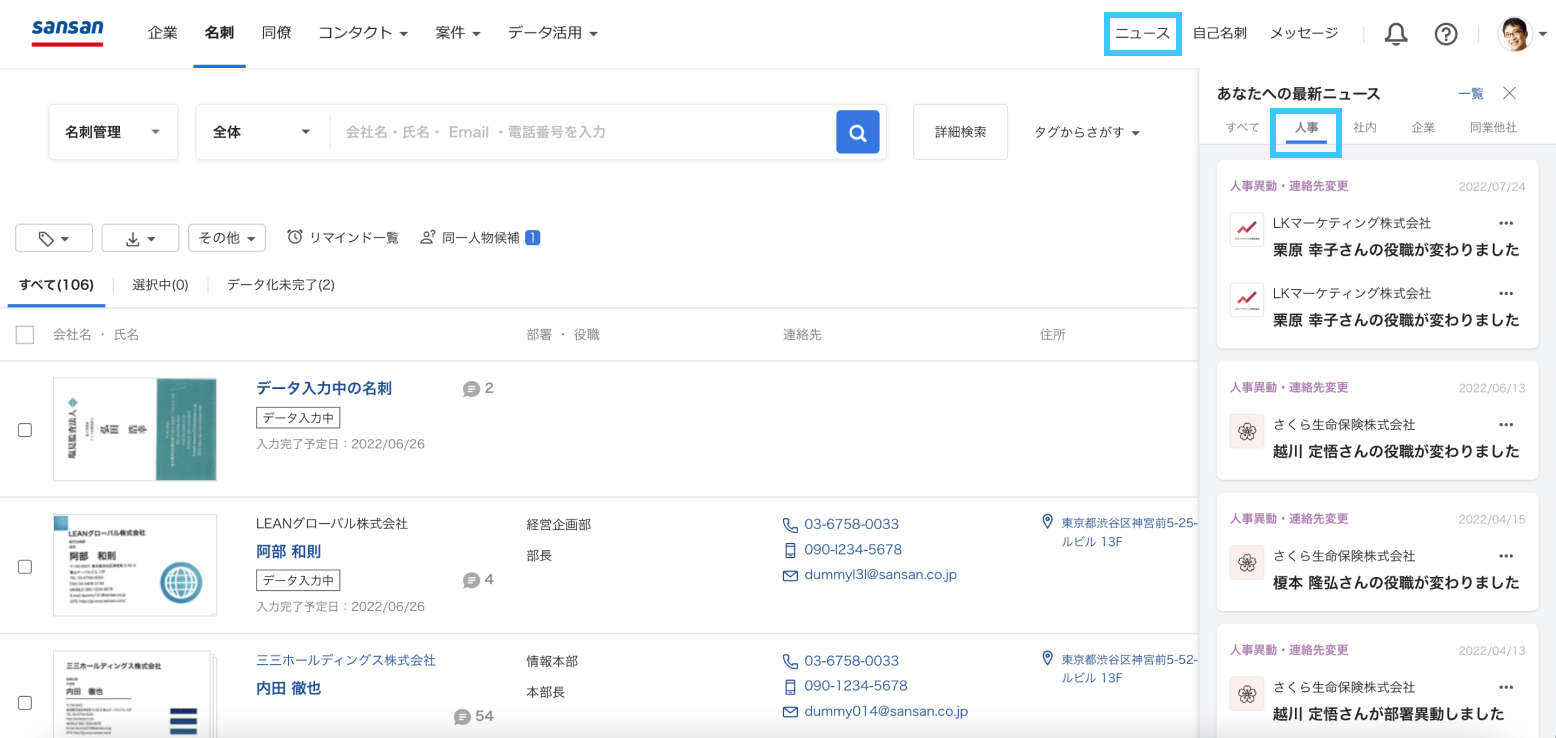Select the データ化未完了(2) tab

[281, 285]
